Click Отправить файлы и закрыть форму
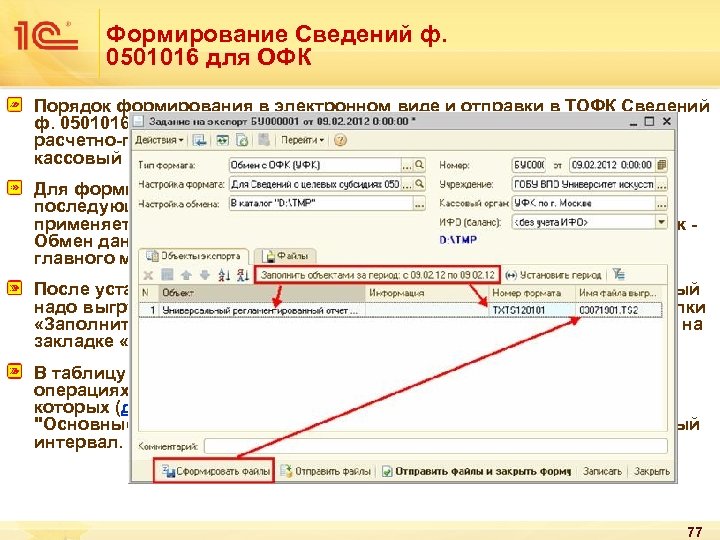 (477, 472)
